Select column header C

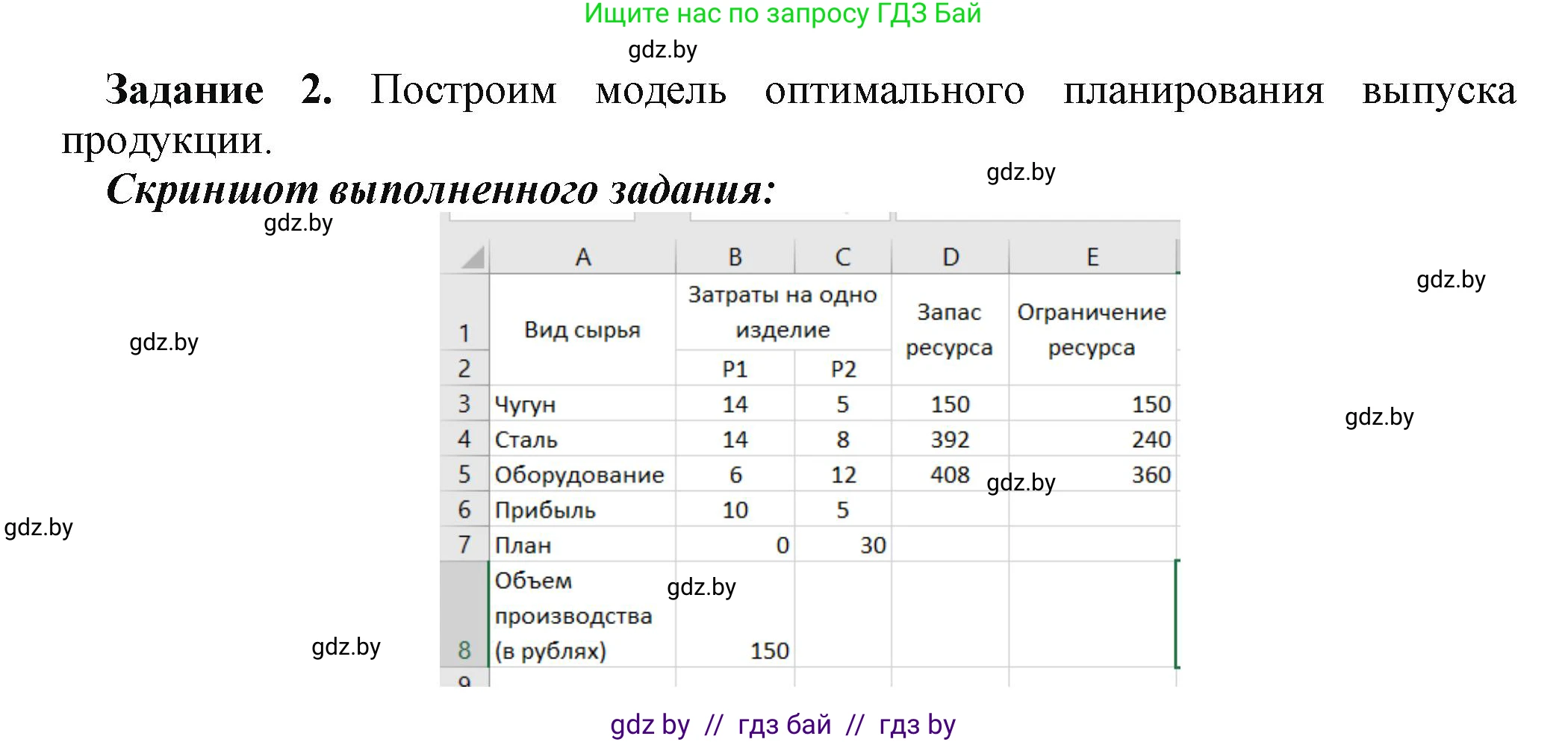tap(842, 256)
